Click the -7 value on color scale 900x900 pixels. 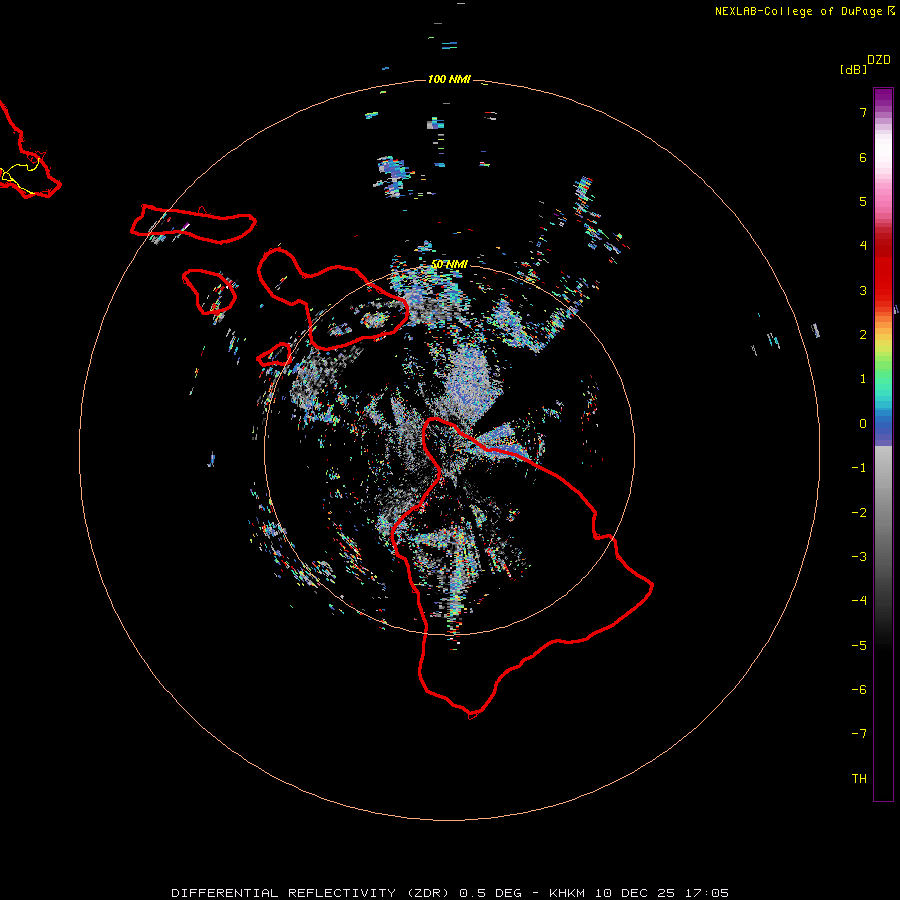(x=859, y=734)
